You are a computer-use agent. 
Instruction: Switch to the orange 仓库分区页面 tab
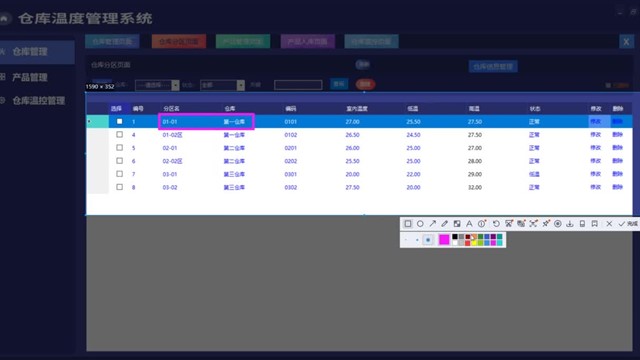coord(179,41)
